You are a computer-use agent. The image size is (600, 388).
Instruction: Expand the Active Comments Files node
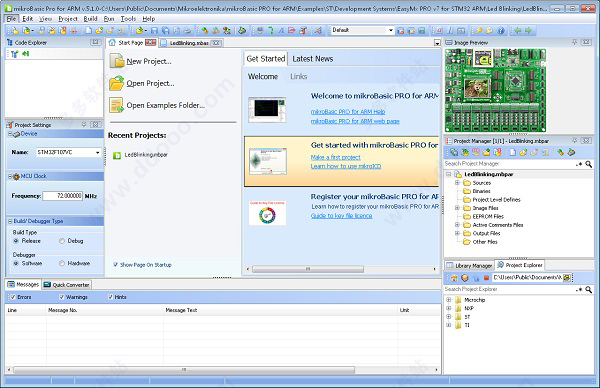point(457,225)
